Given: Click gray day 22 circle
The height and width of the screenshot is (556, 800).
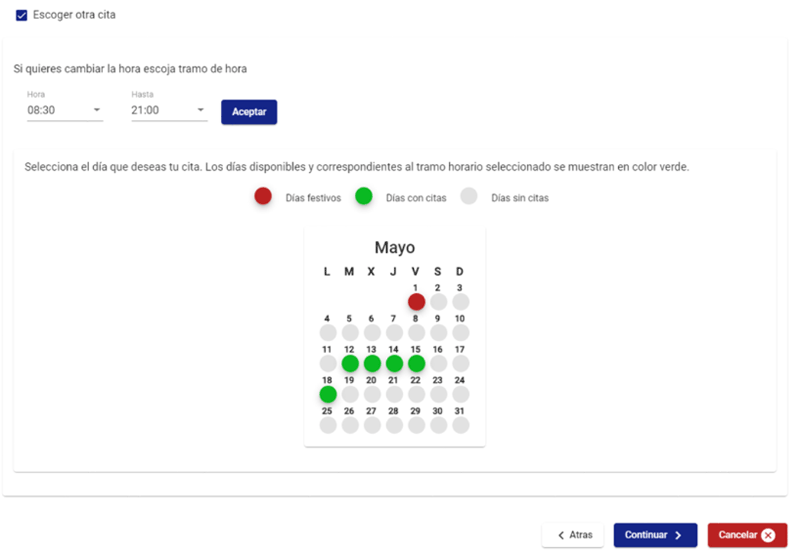Looking at the screenshot, I should click(416, 394).
